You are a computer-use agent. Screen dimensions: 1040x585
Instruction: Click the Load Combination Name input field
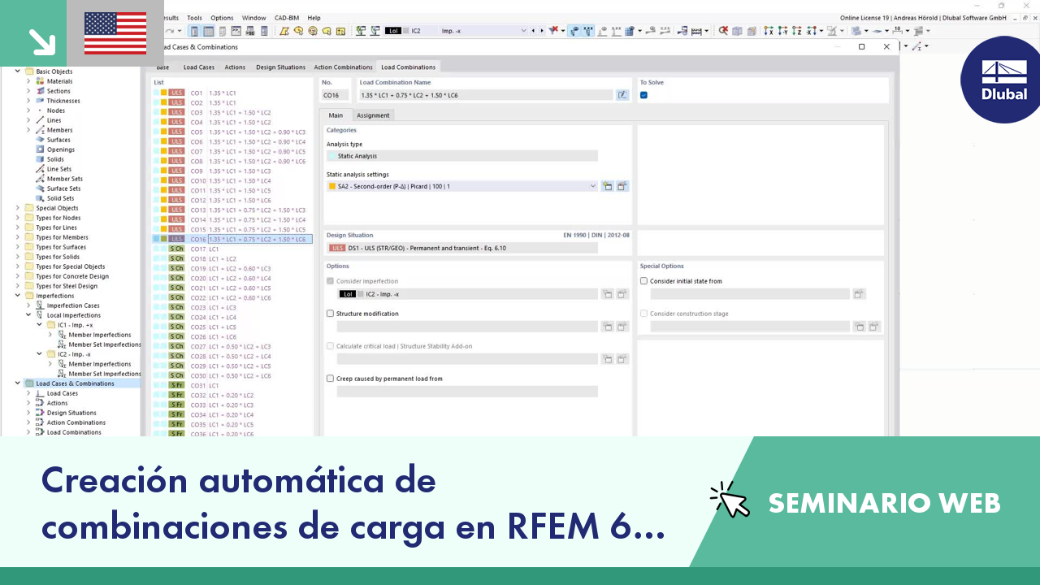coord(486,95)
